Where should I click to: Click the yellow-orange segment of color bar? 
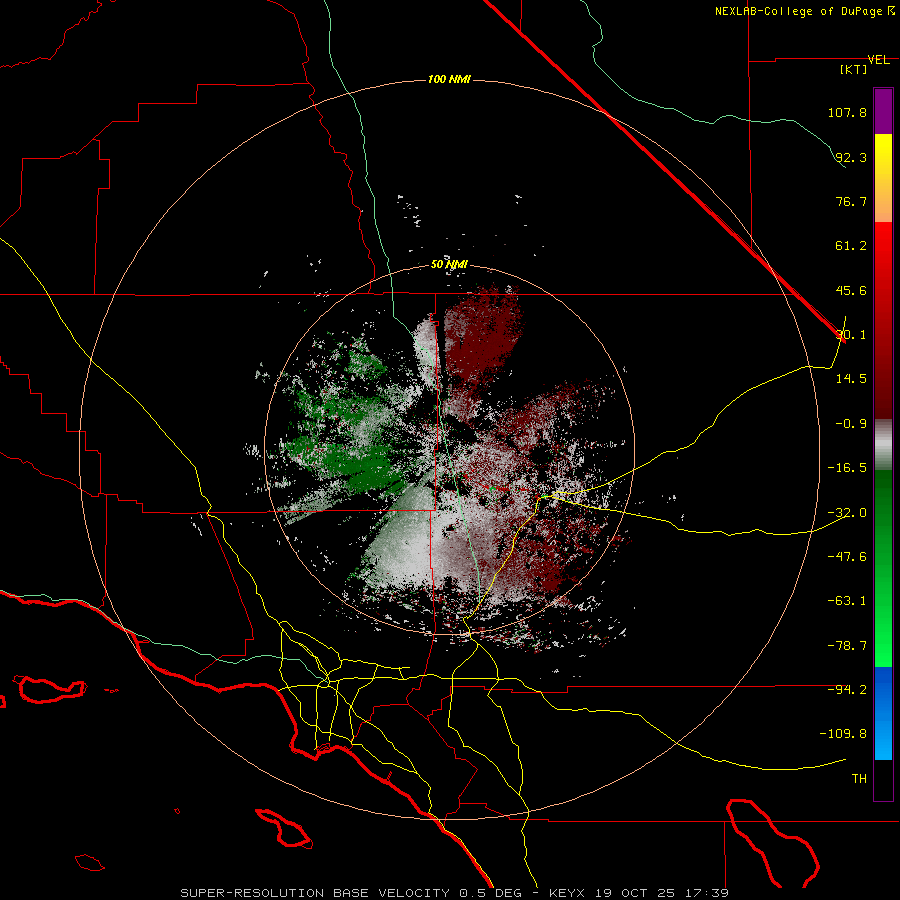pos(883,178)
